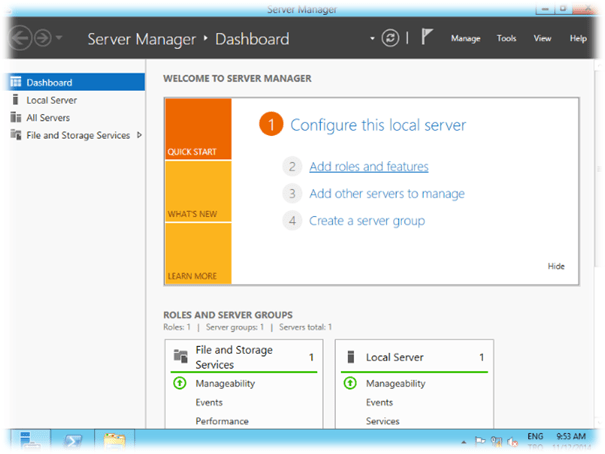
Task: Click the Refresh dashboard icon
Action: 391,38
